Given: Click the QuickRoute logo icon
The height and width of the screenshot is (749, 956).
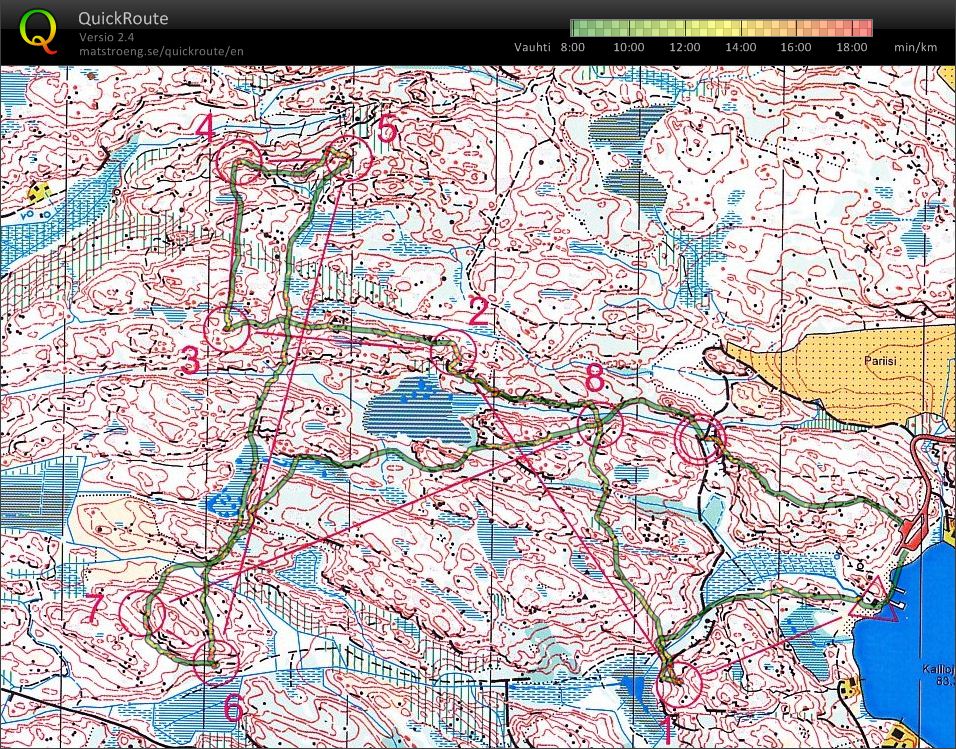Looking at the screenshot, I should tap(39, 30).
